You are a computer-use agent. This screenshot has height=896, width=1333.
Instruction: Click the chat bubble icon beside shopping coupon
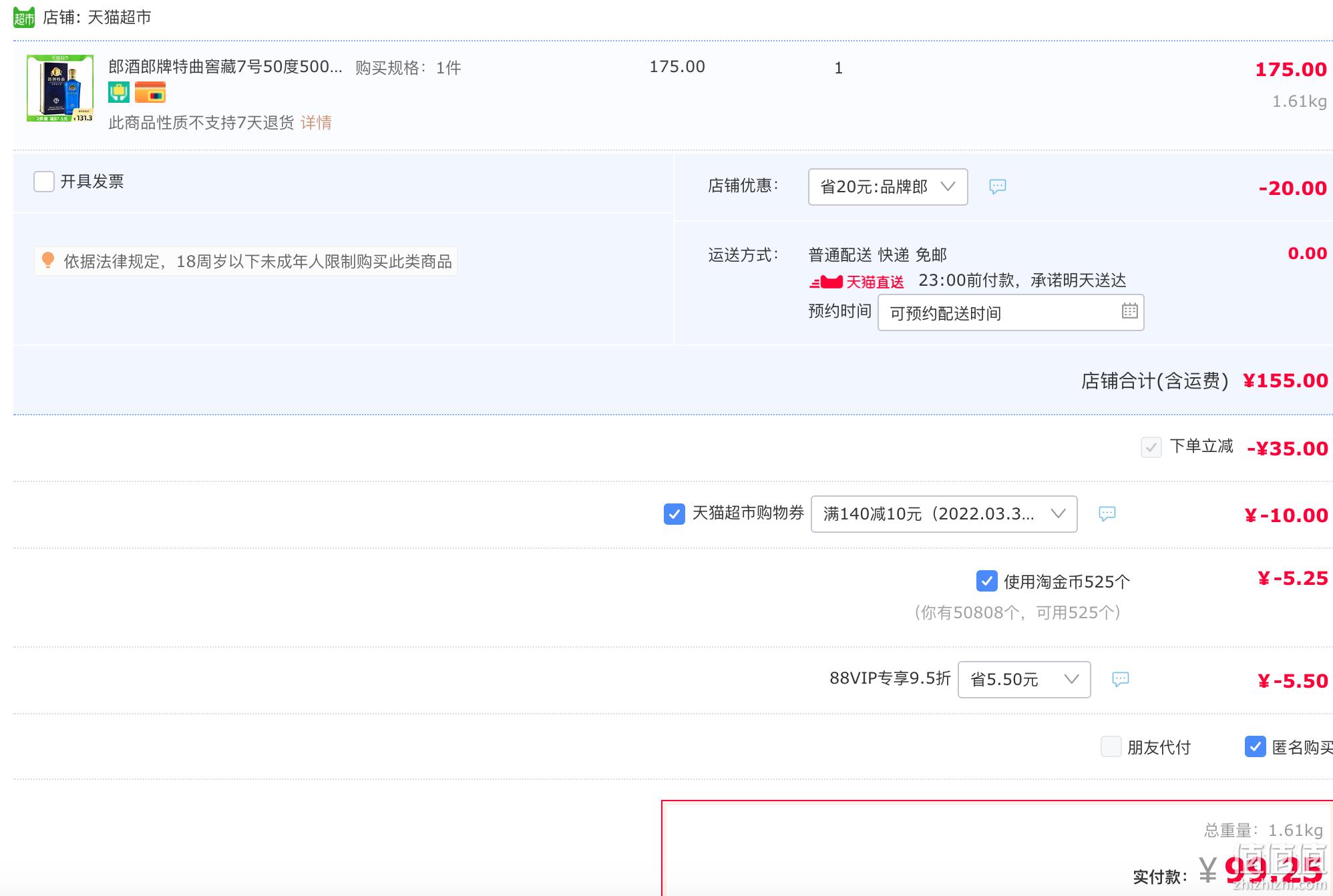coord(1107,514)
